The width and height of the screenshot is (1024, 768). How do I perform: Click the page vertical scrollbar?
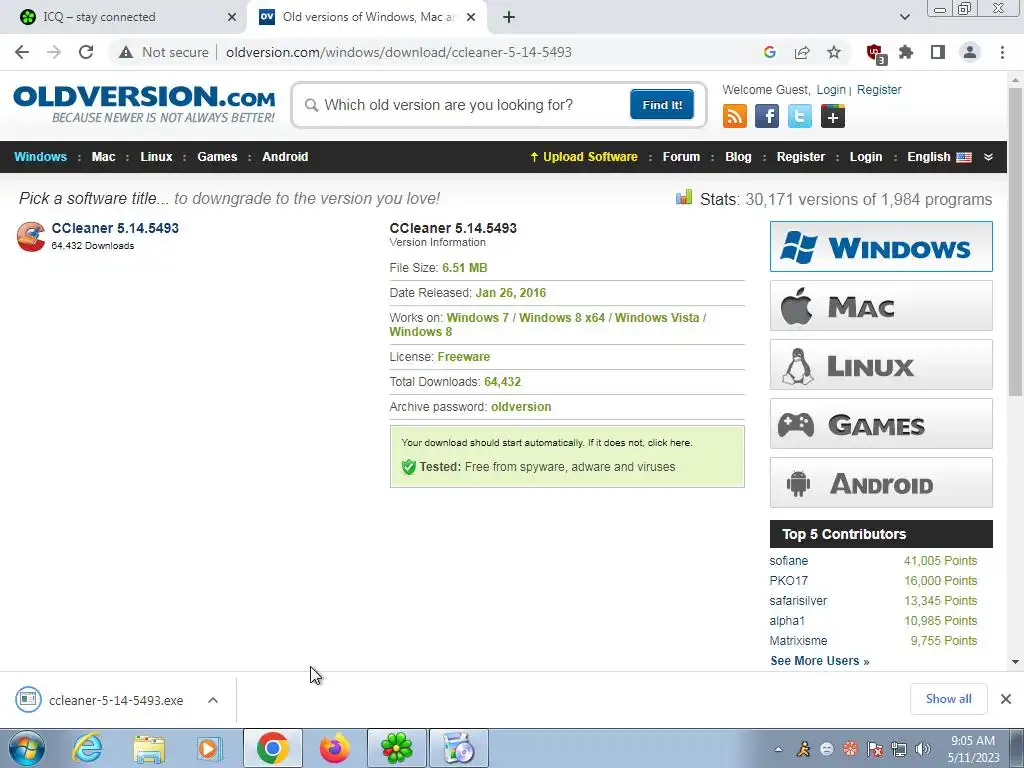point(1015,242)
